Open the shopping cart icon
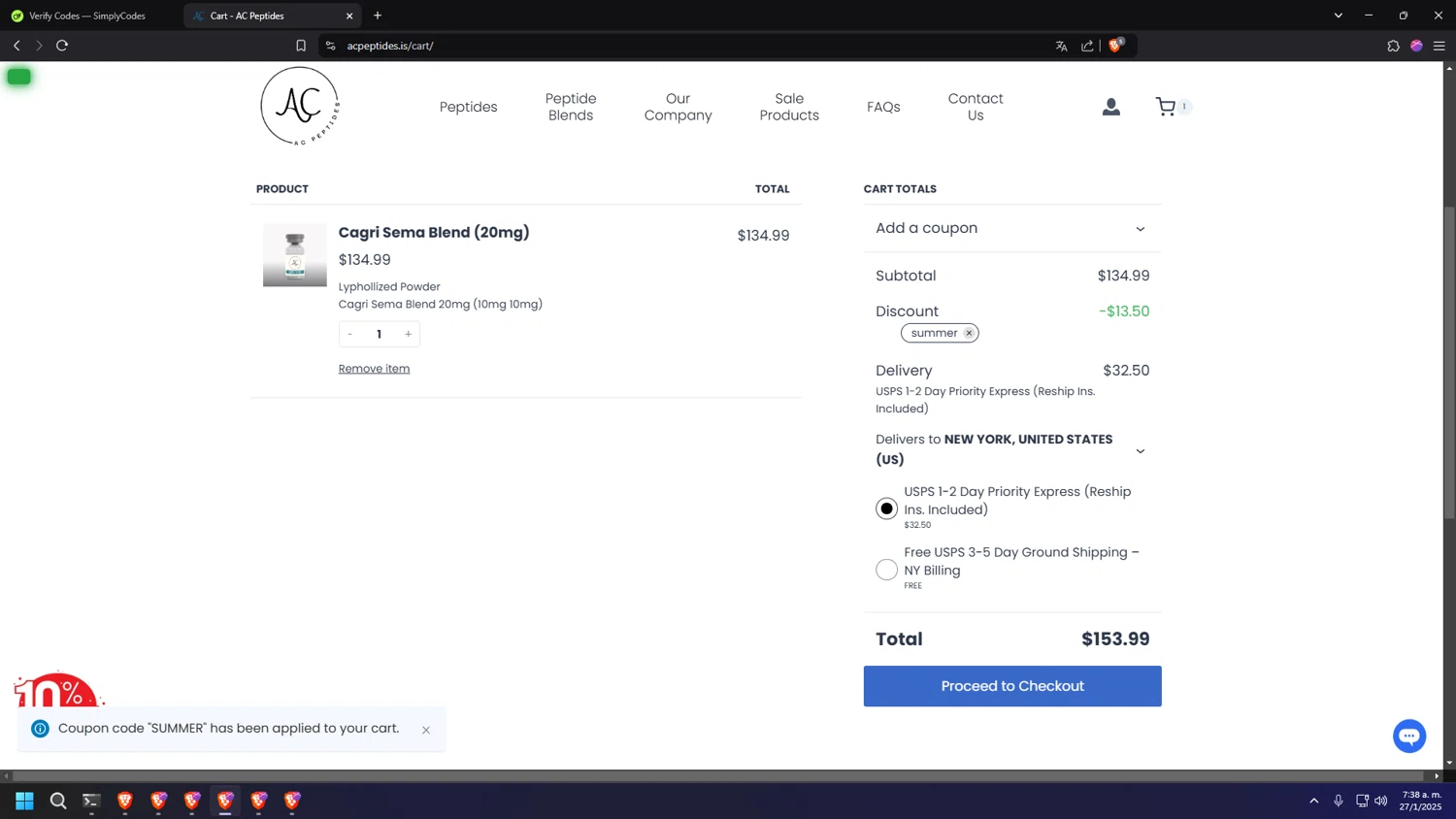The image size is (1456, 819). [x=1166, y=107]
